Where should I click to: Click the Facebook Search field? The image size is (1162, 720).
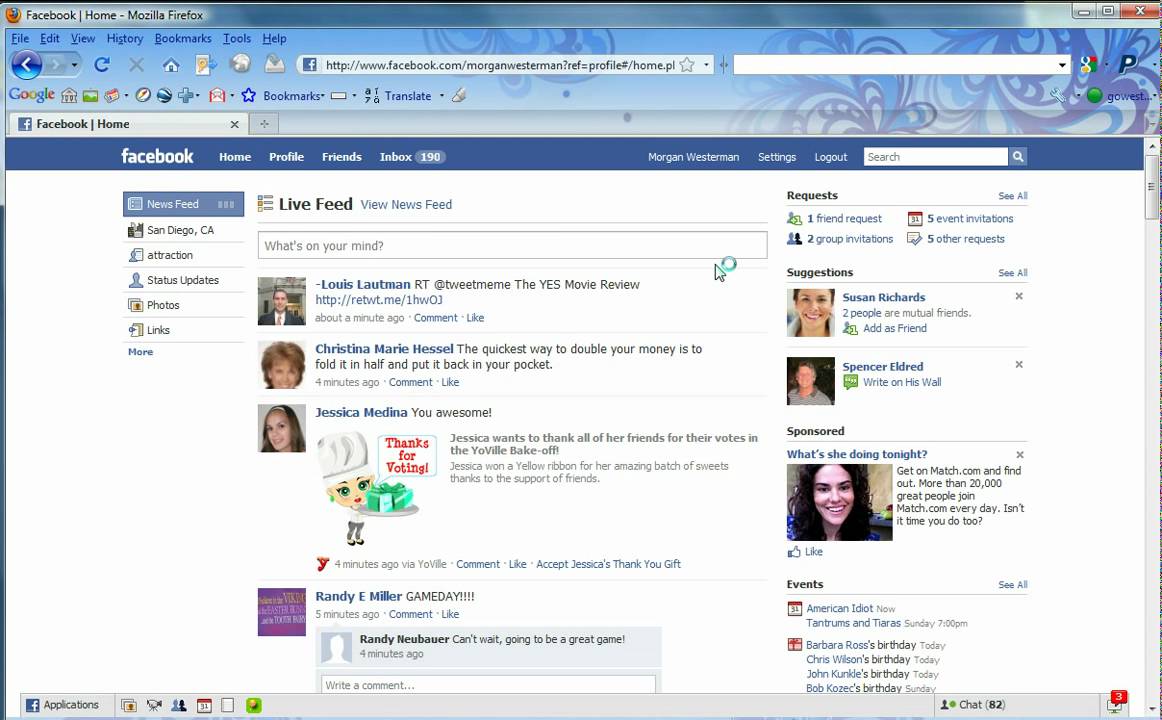point(935,156)
